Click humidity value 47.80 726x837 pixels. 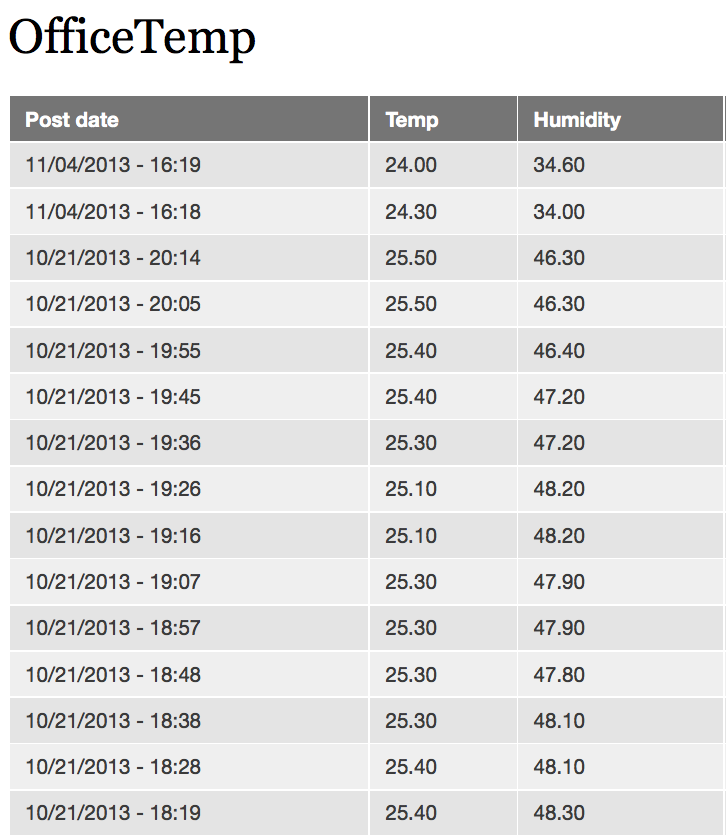click(559, 675)
